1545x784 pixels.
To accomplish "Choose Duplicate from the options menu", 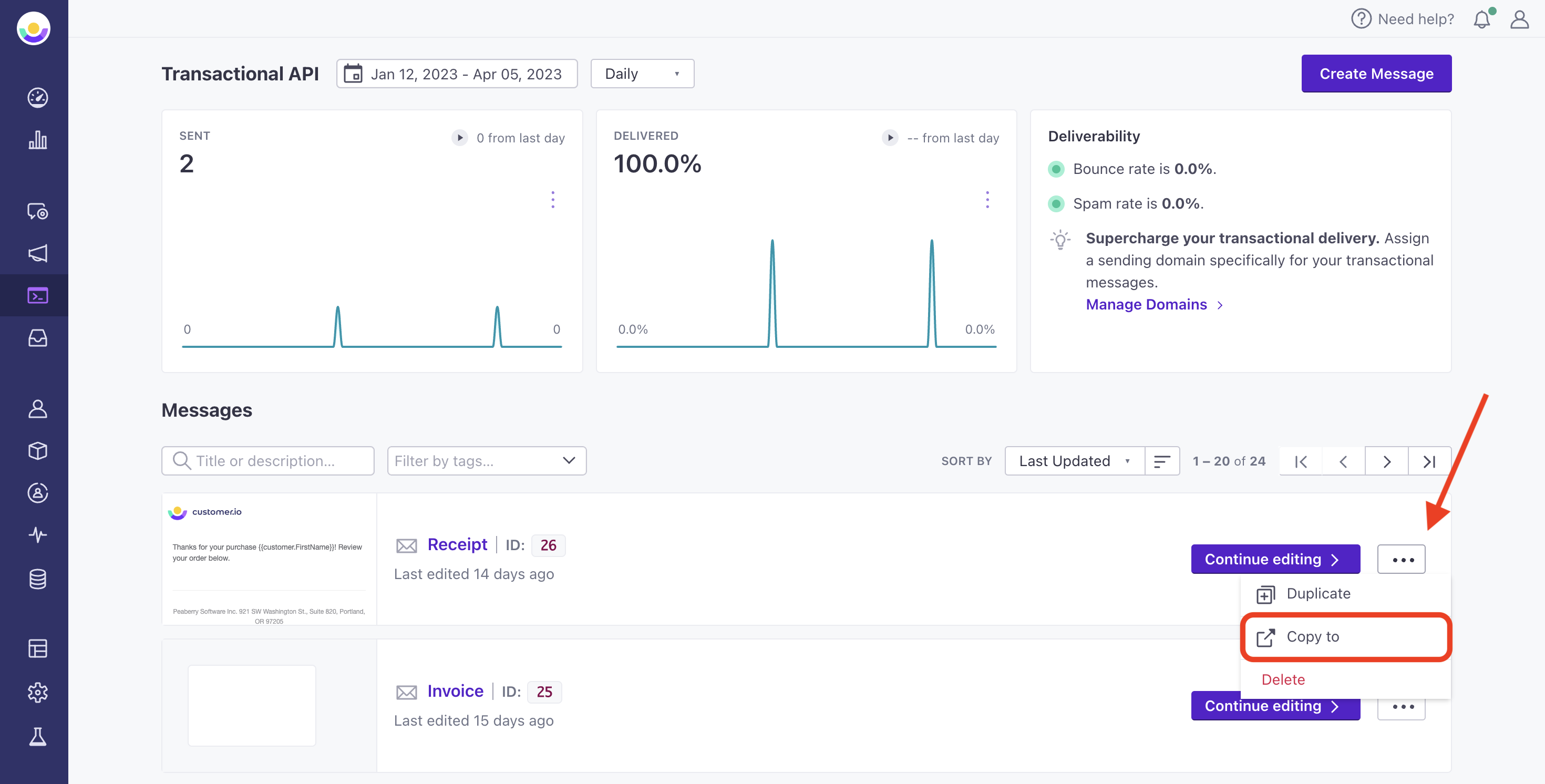I will point(1317,593).
